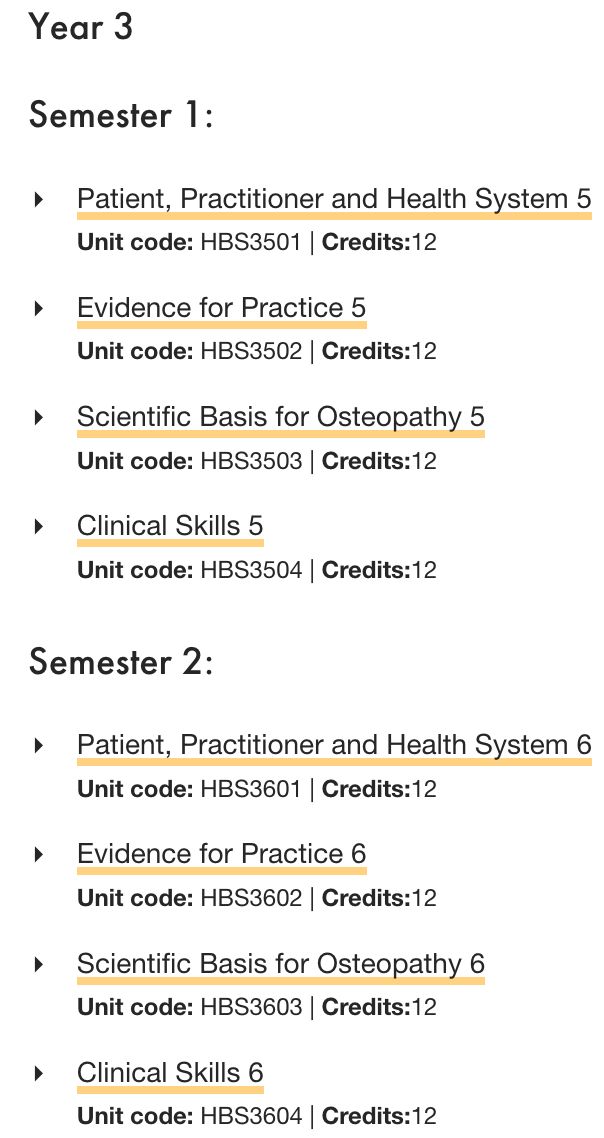Open Patient, Practitioner and Health System 6 link
This screenshot has width=604, height=1138.
(334, 745)
